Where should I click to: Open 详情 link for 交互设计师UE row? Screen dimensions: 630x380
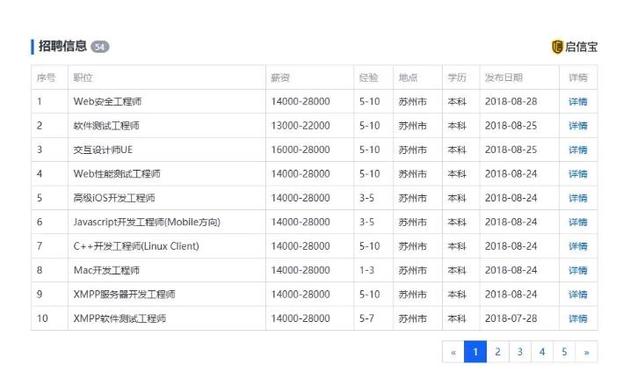coord(578,150)
